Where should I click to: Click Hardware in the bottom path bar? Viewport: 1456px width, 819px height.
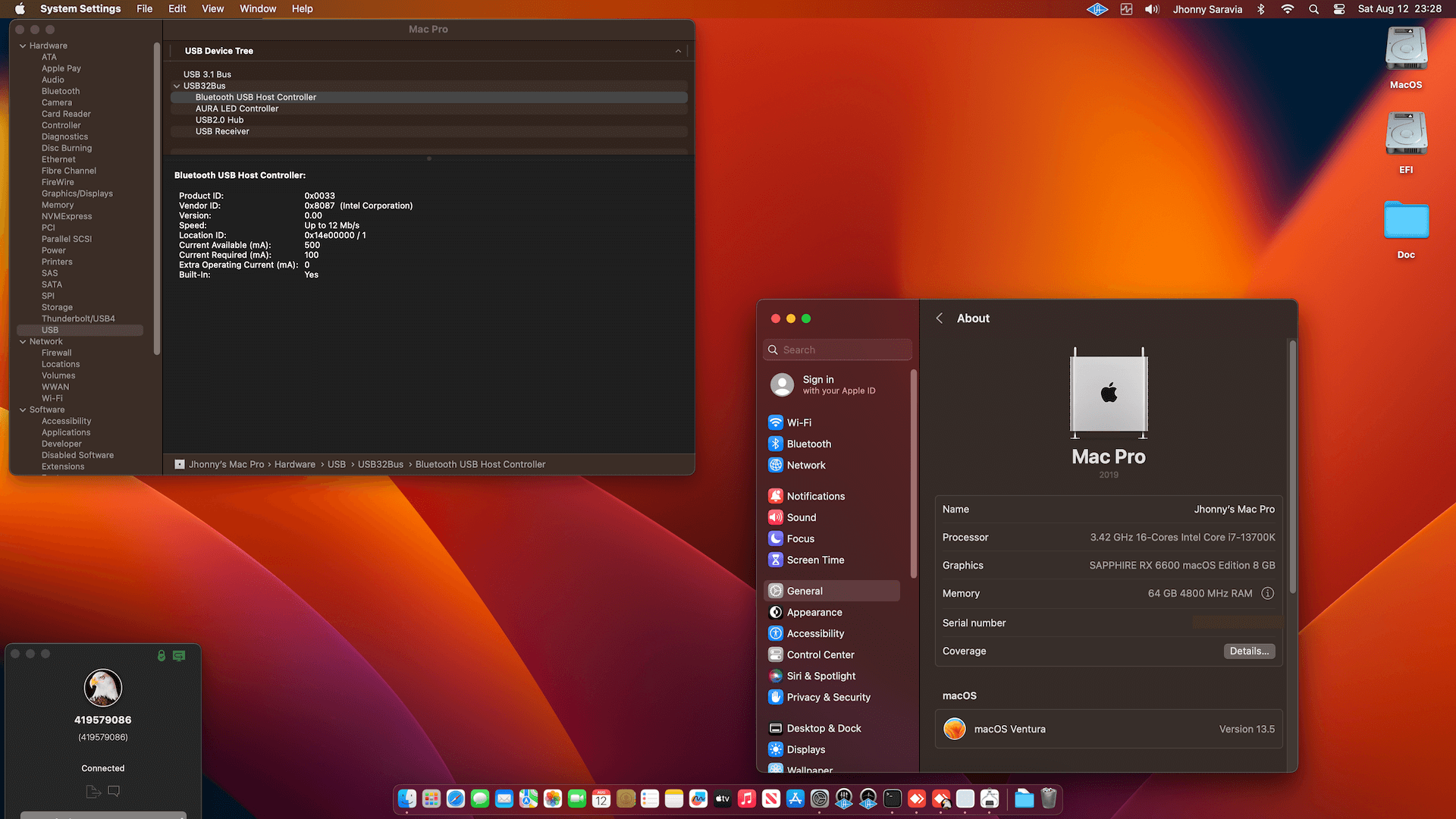(x=295, y=464)
